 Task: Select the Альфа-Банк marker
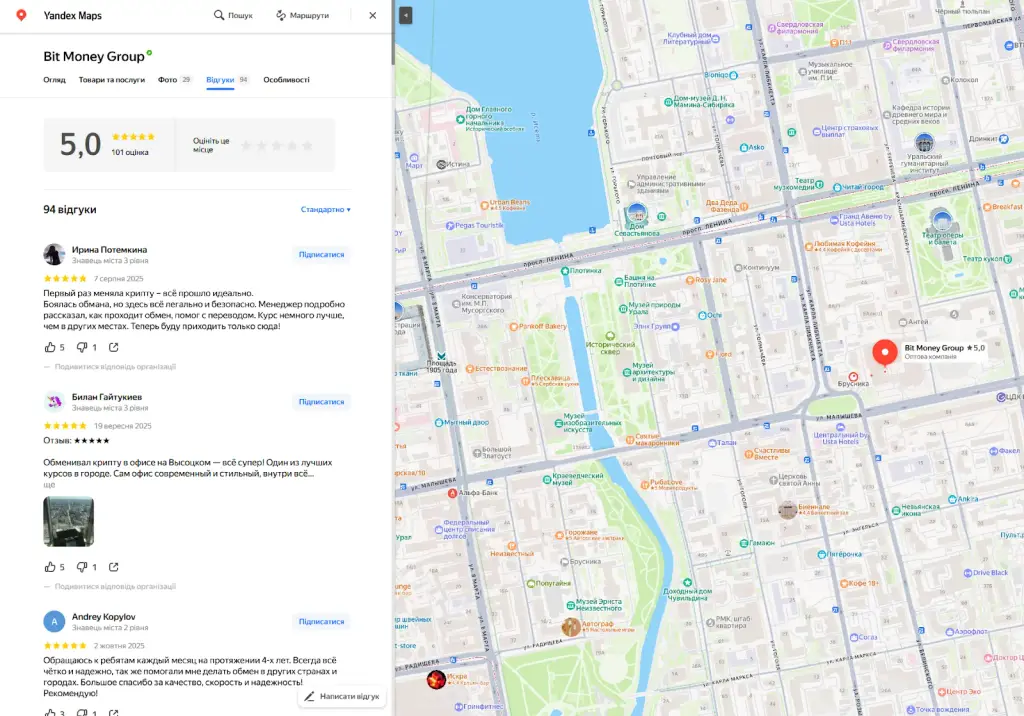click(x=452, y=493)
